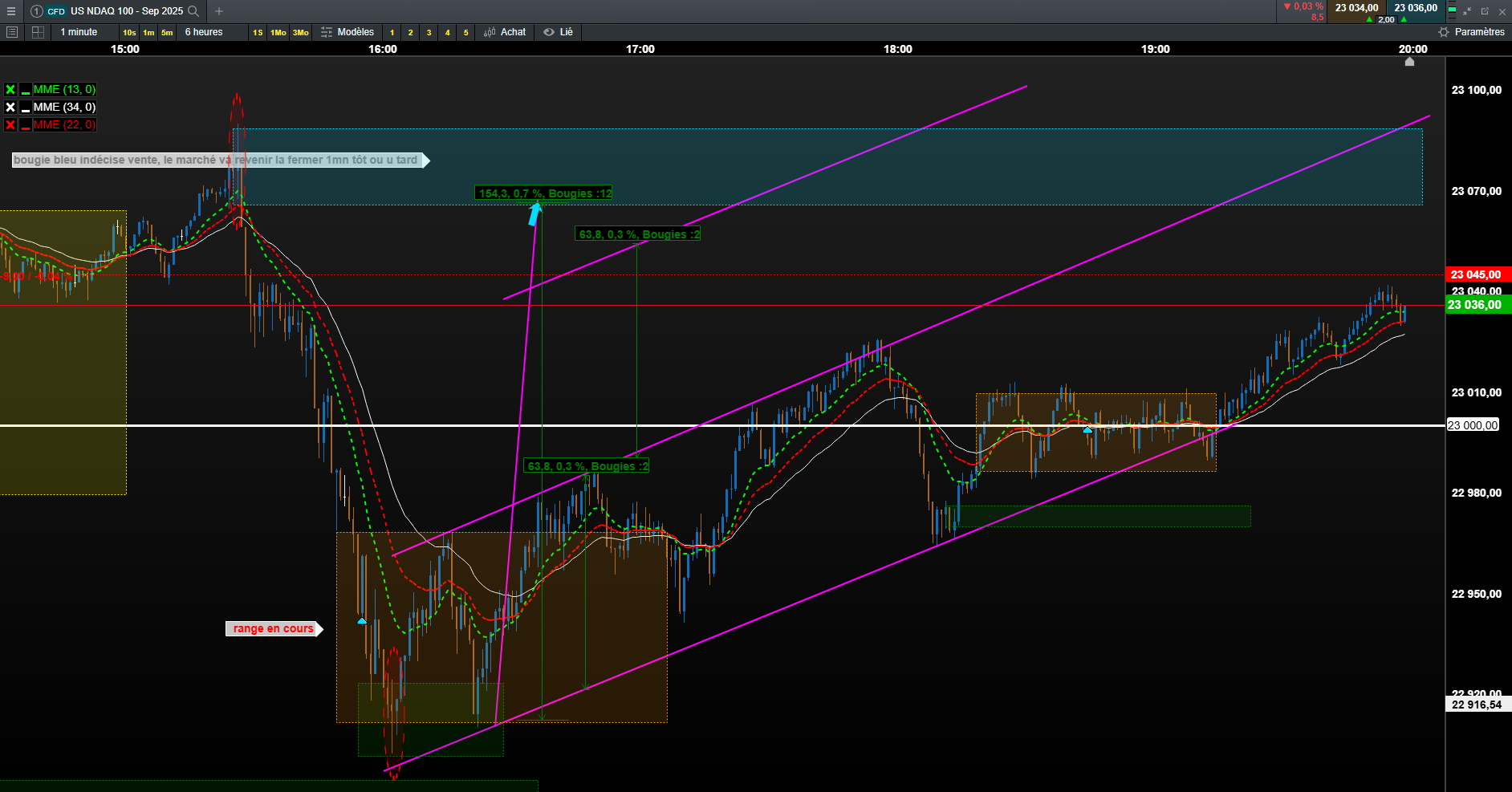Open Paramètres gear settings

(x=1471, y=32)
